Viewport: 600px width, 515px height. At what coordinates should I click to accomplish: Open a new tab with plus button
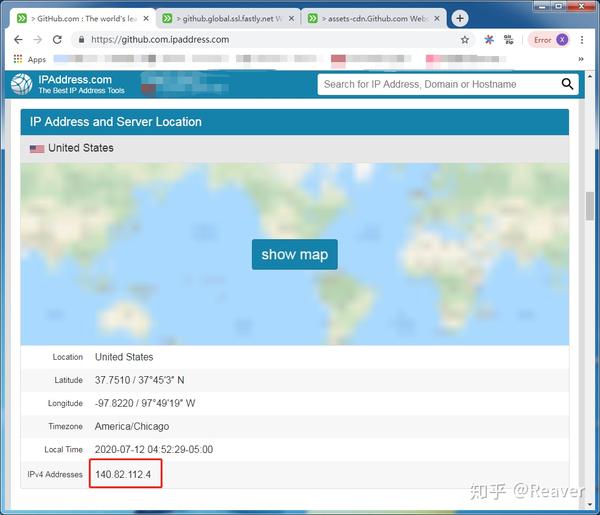(460, 18)
